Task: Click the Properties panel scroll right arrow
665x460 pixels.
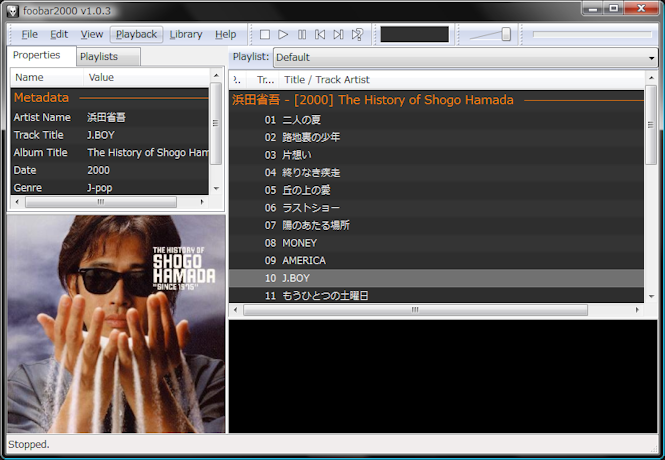Action: [x=202, y=202]
